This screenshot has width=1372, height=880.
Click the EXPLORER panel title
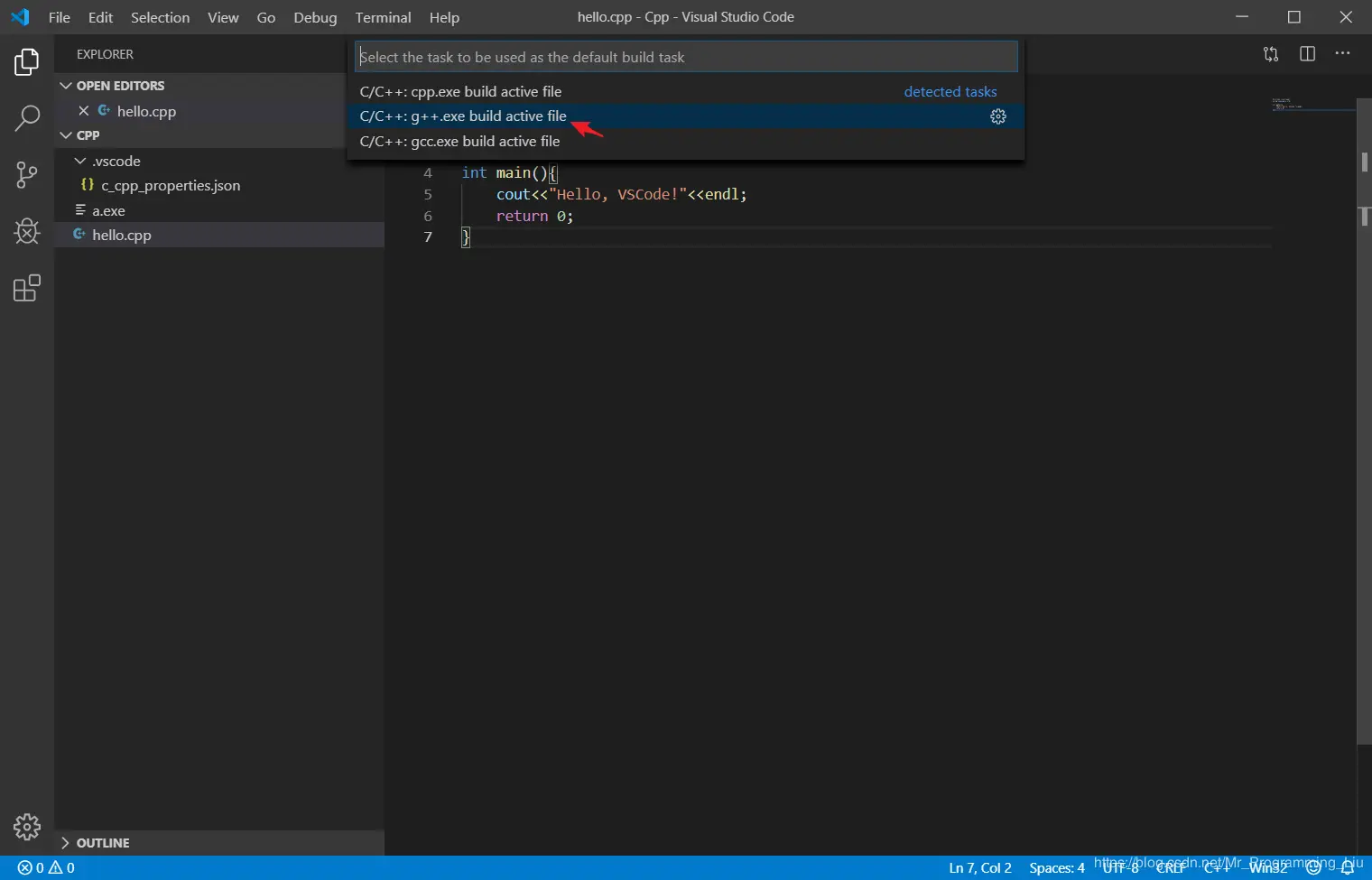pos(105,54)
